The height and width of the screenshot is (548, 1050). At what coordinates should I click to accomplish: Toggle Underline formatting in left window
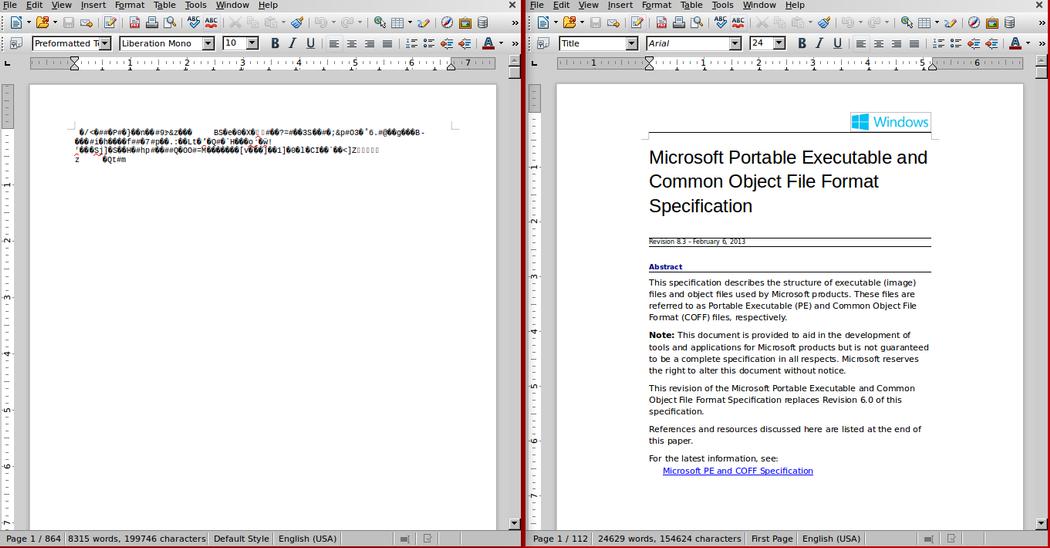point(310,44)
